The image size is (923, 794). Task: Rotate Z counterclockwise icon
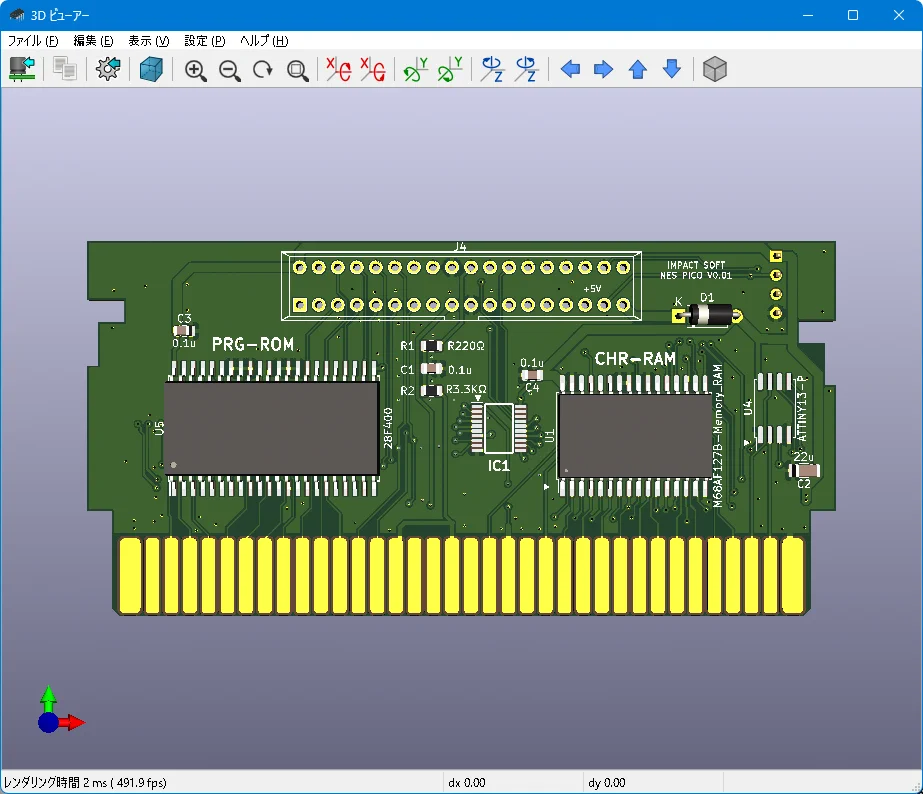[526, 69]
